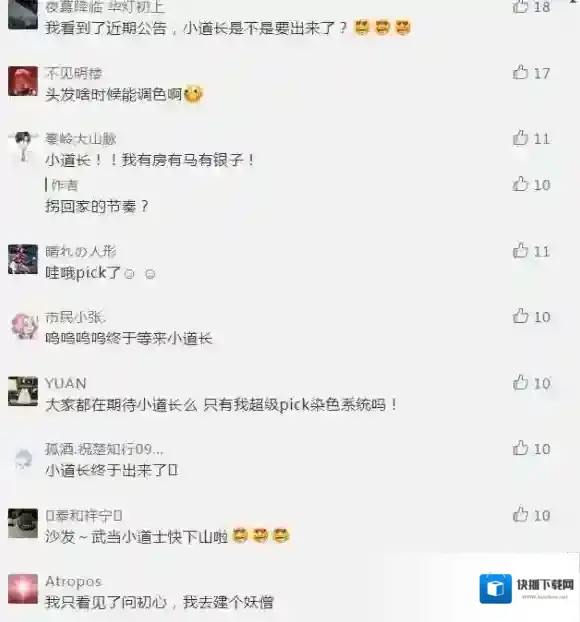
Task: Open username YUAN
Action: coord(66,384)
